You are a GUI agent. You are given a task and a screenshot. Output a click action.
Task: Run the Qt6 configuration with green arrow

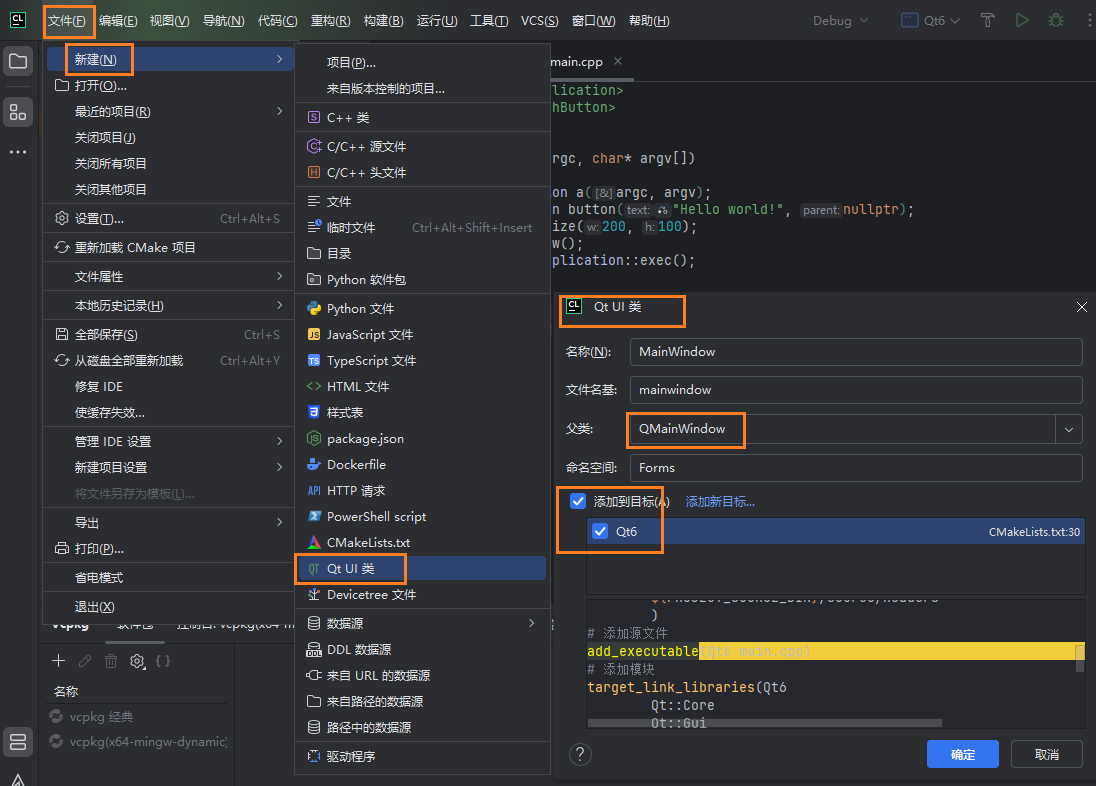point(1021,20)
